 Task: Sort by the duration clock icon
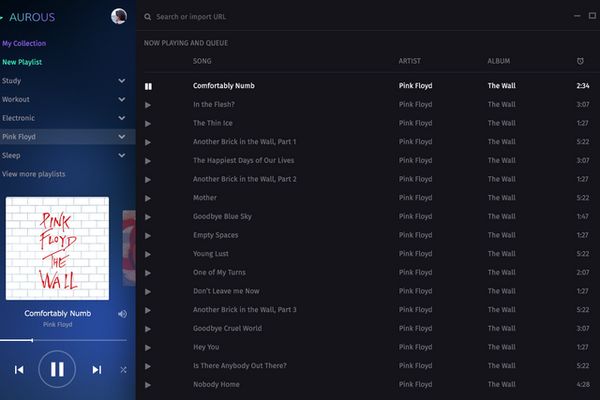[580, 61]
